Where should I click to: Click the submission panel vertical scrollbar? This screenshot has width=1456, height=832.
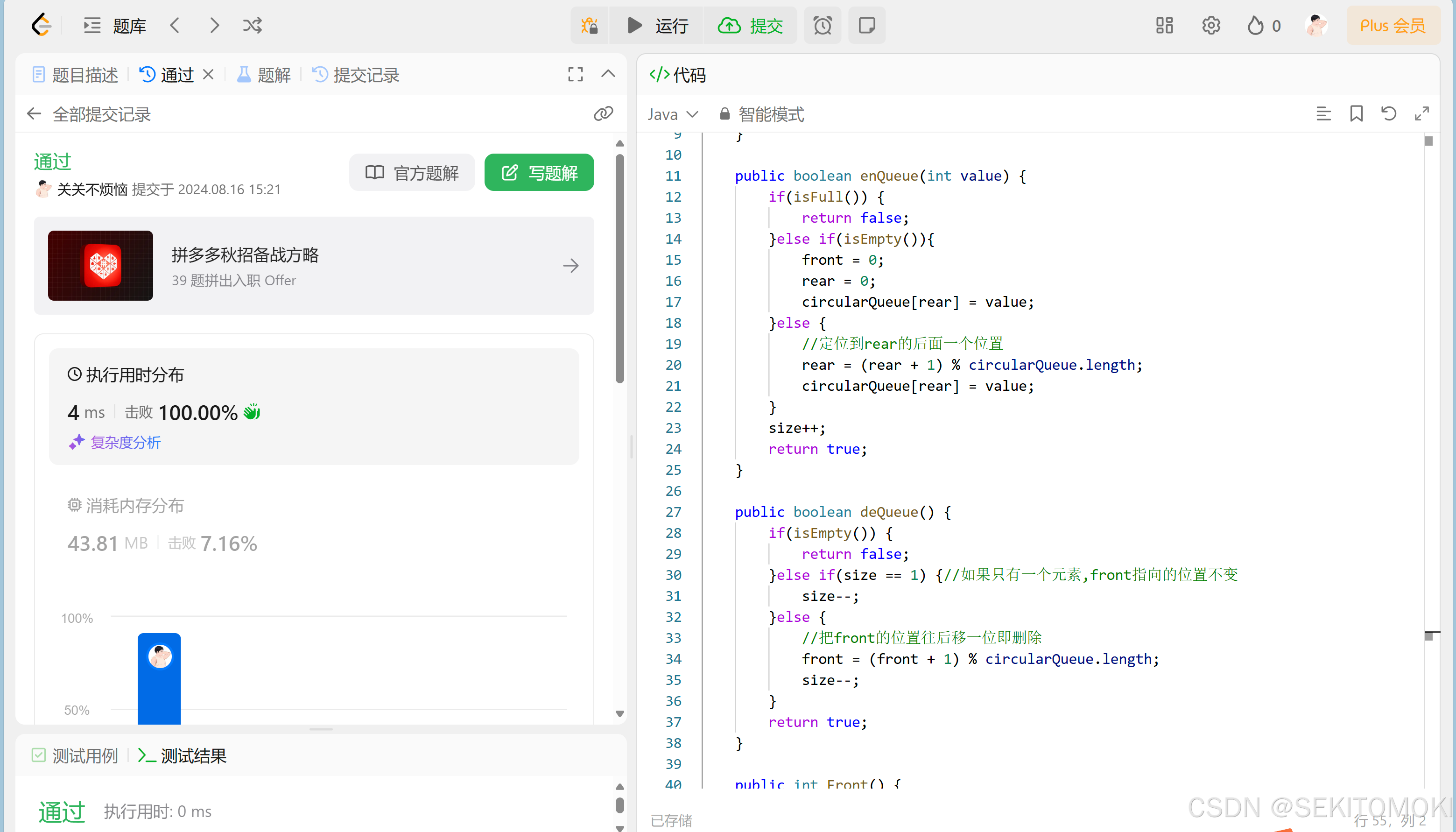click(x=620, y=268)
